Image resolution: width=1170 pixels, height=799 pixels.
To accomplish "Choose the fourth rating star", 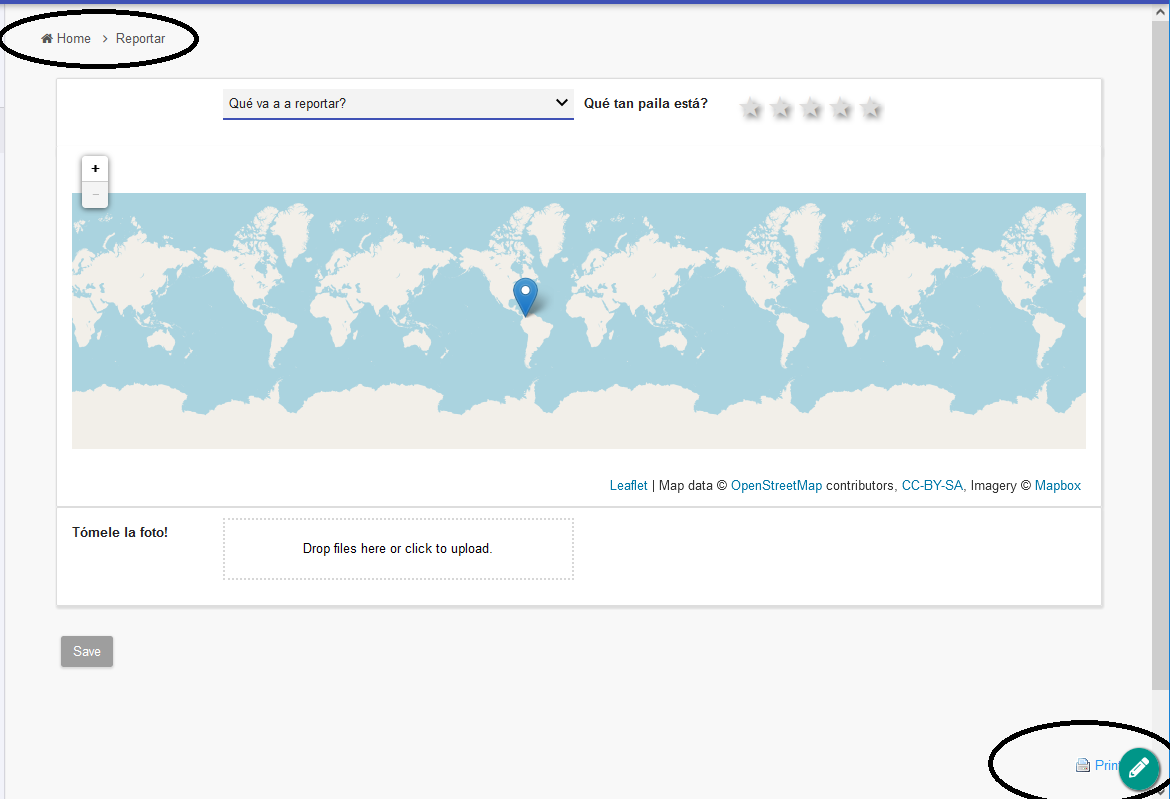I will tap(841, 108).
